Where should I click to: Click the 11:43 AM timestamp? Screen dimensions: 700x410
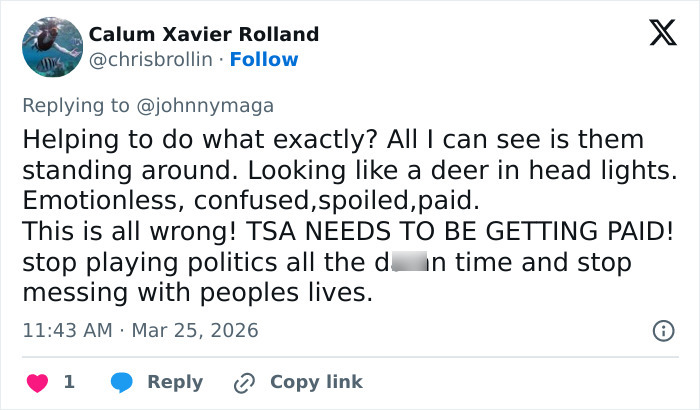pyautogui.click(x=68, y=330)
